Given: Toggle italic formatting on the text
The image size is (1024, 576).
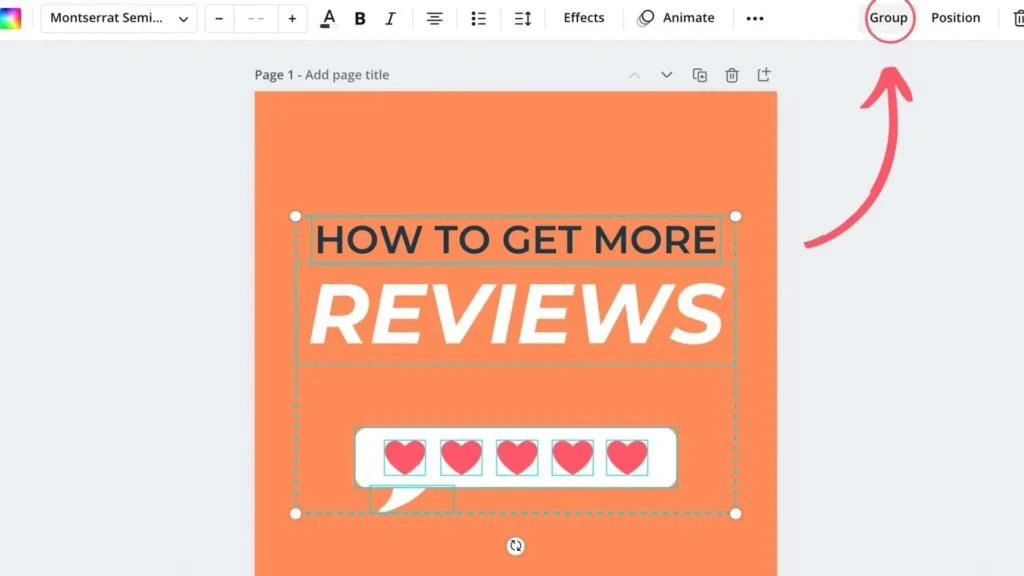Looking at the screenshot, I should [390, 17].
